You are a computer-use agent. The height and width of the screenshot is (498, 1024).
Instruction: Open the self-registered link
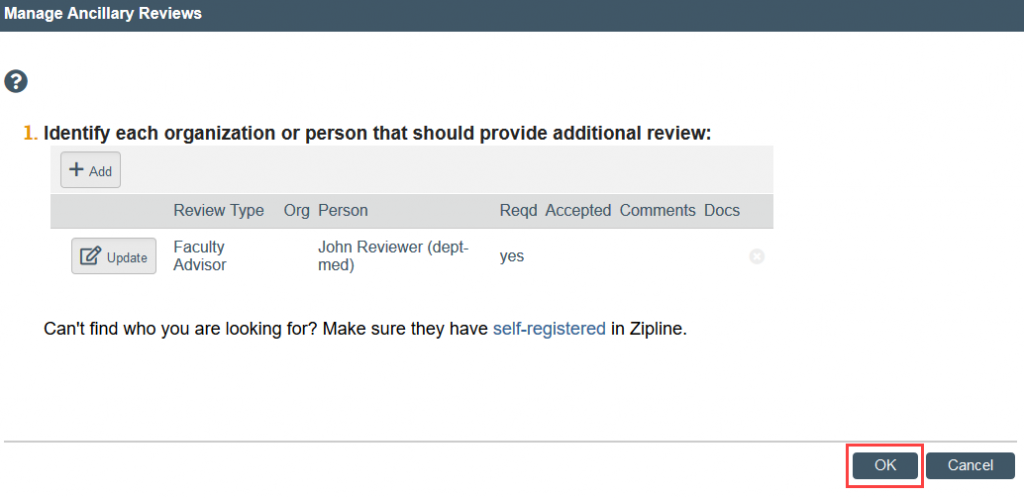tap(549, 328)
